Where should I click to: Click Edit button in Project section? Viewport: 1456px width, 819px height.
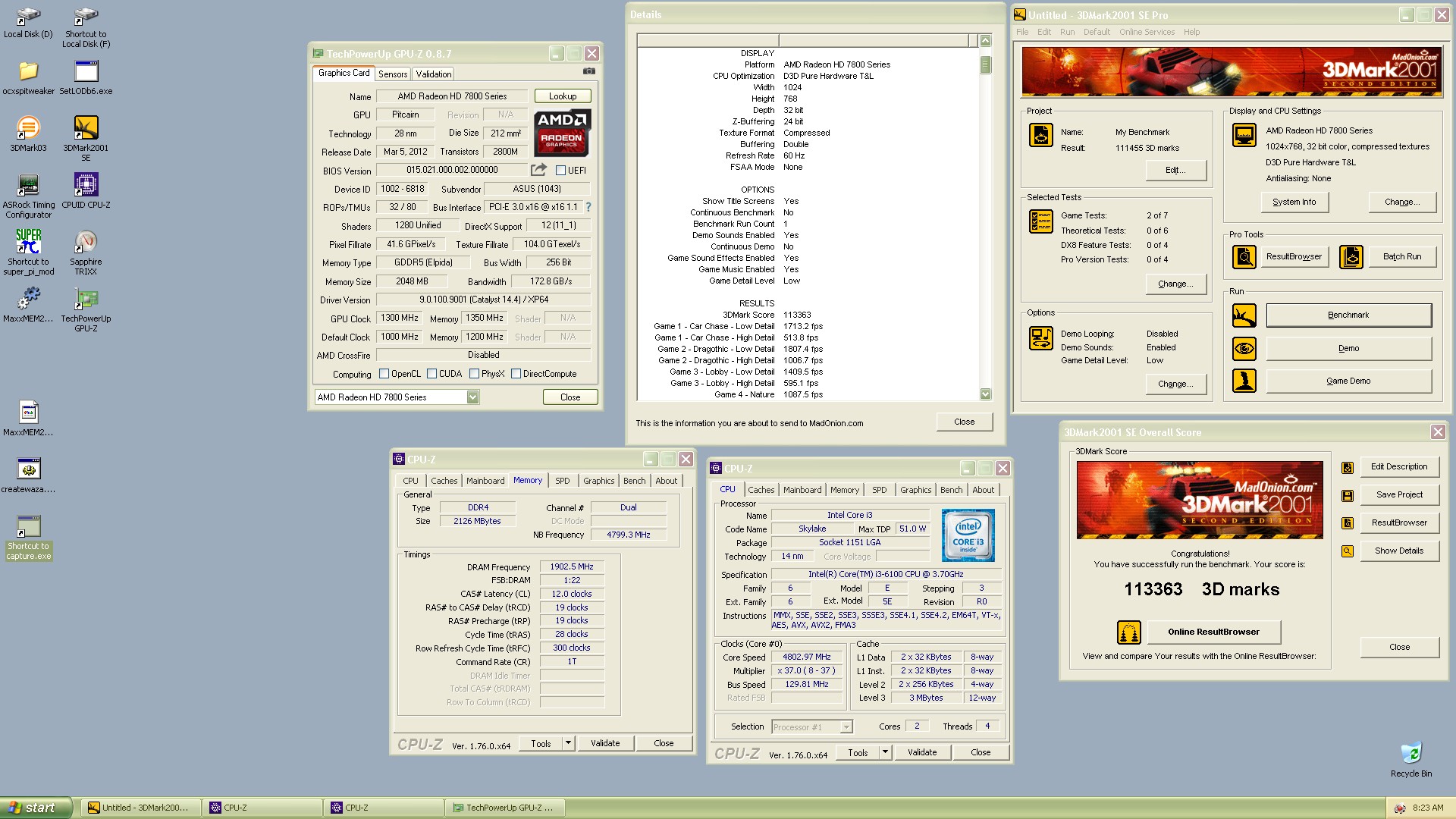coord(1175,170)
